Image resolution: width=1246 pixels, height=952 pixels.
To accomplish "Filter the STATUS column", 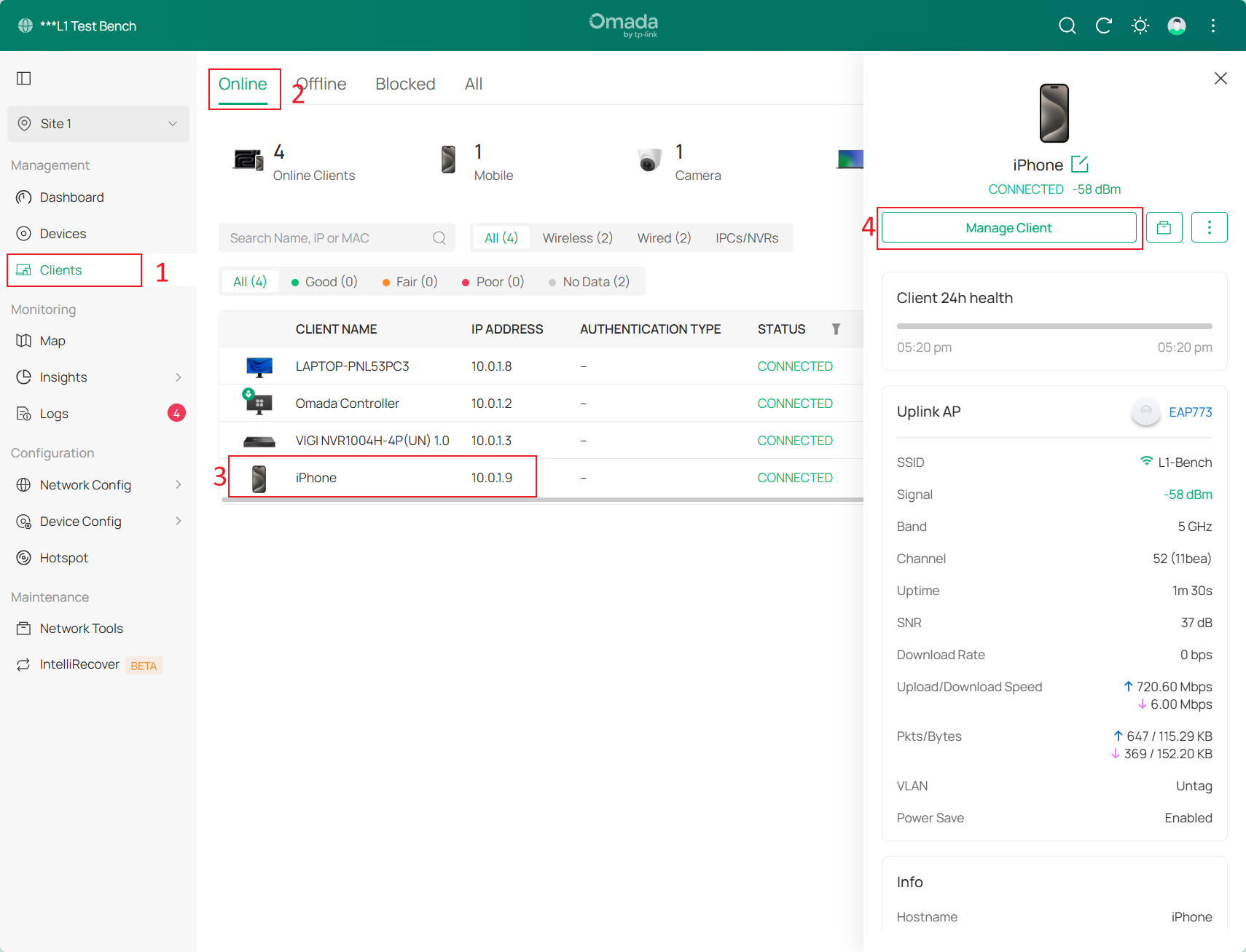I will point(835,329).
